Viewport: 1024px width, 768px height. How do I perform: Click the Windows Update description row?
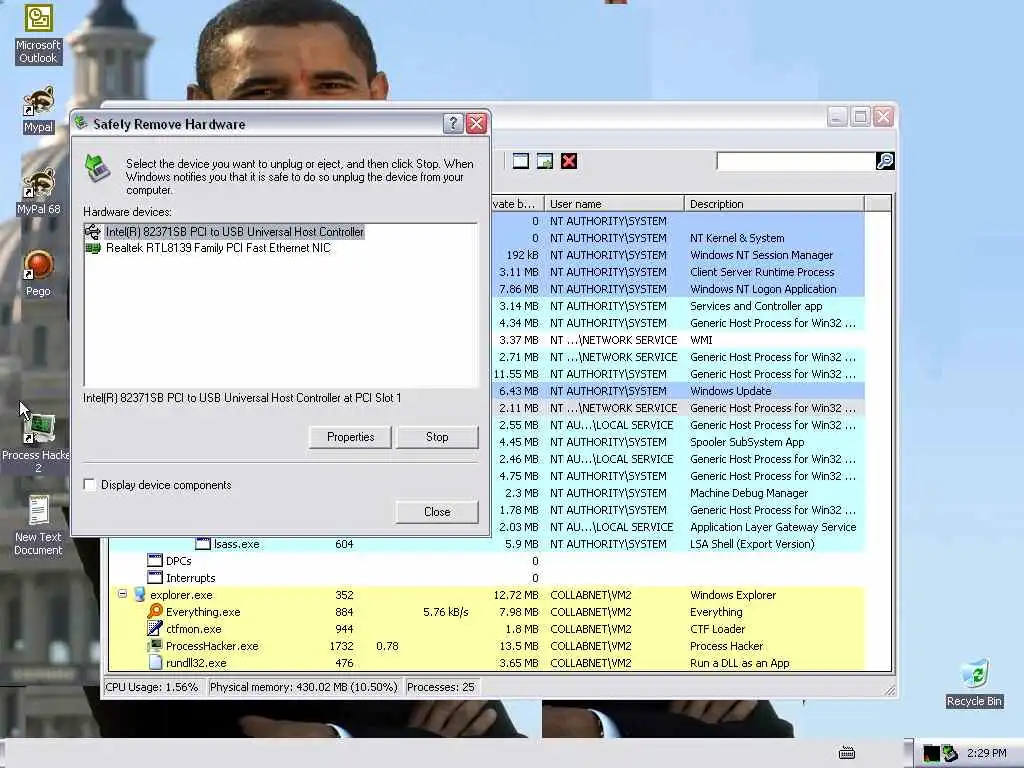[730, 391]
